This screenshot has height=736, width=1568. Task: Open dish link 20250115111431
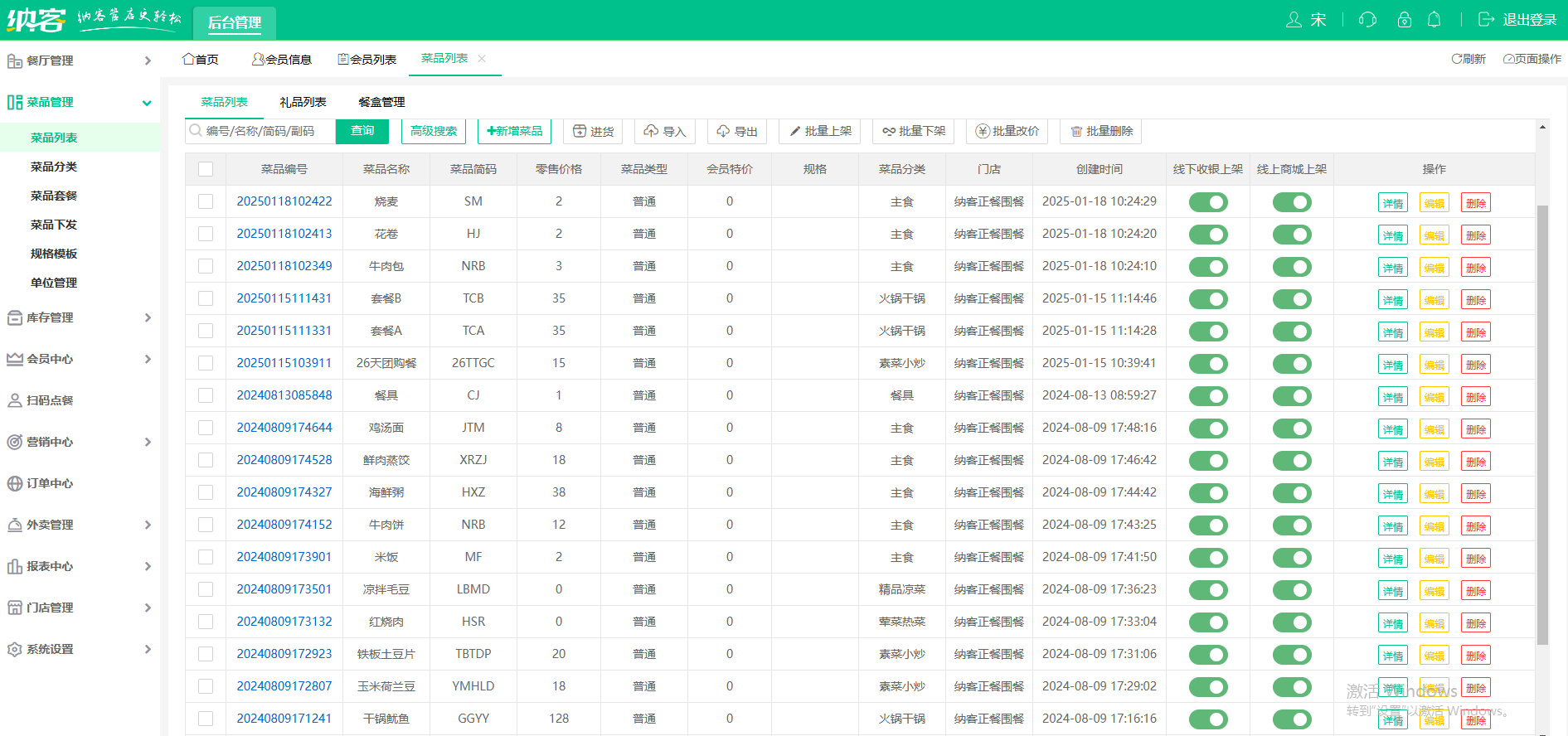point(284,298)
